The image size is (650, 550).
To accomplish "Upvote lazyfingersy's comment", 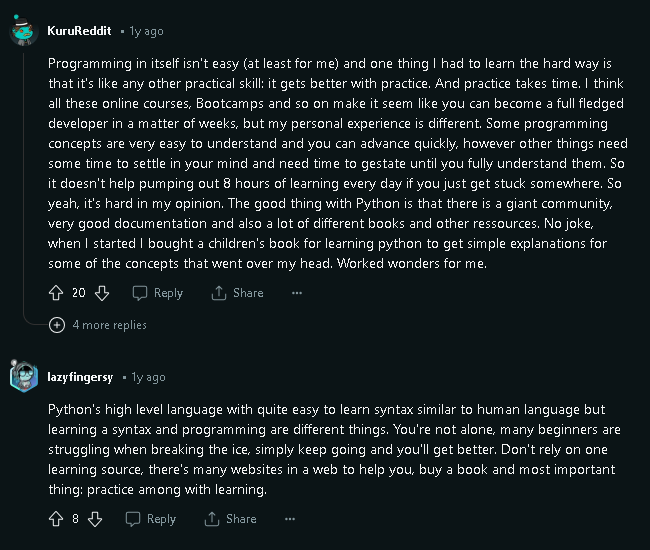I will (56, 519).
